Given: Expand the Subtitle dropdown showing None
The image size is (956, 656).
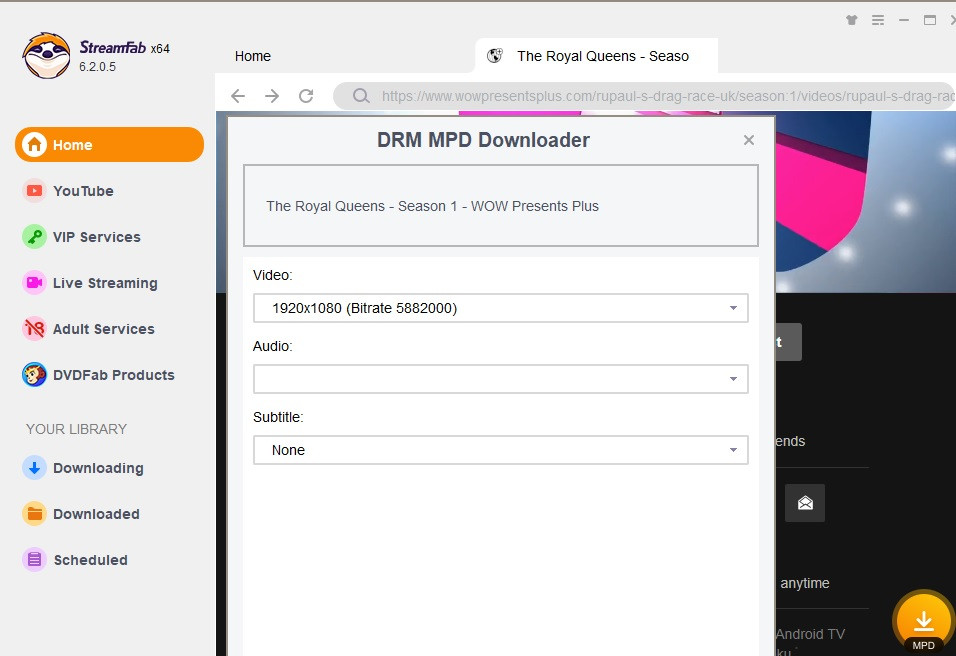Looking at the screenshot, I should click(500, 450).
